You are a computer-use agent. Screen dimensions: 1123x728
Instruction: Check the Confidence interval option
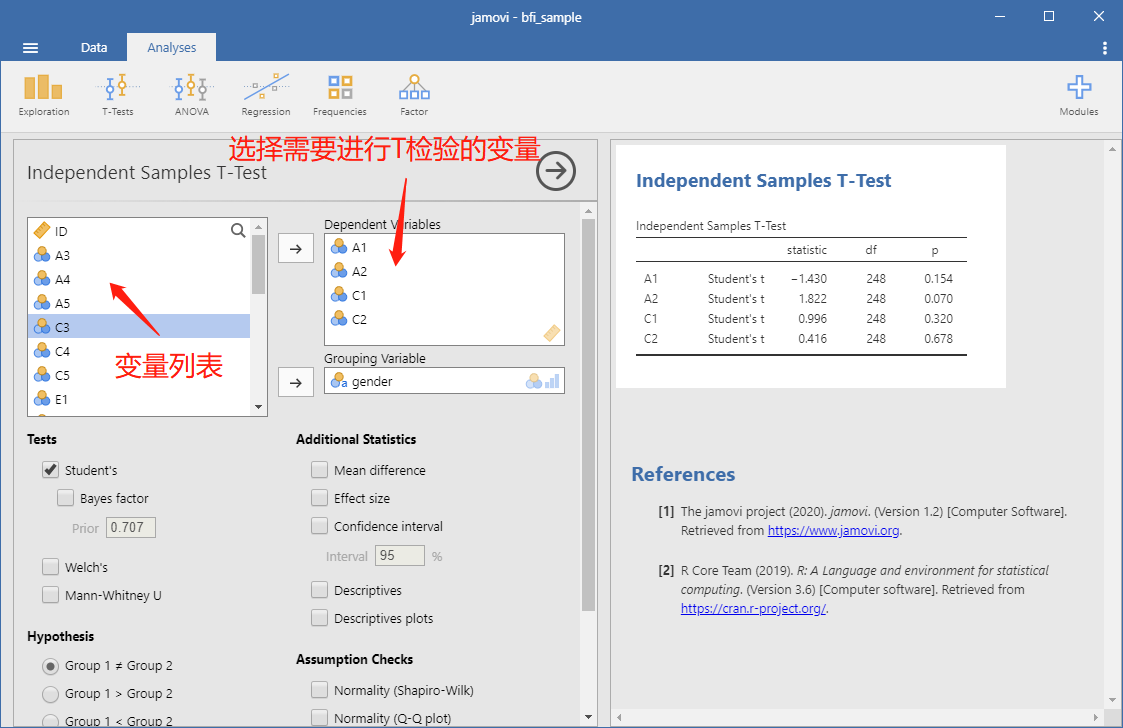tap(319, 526)
